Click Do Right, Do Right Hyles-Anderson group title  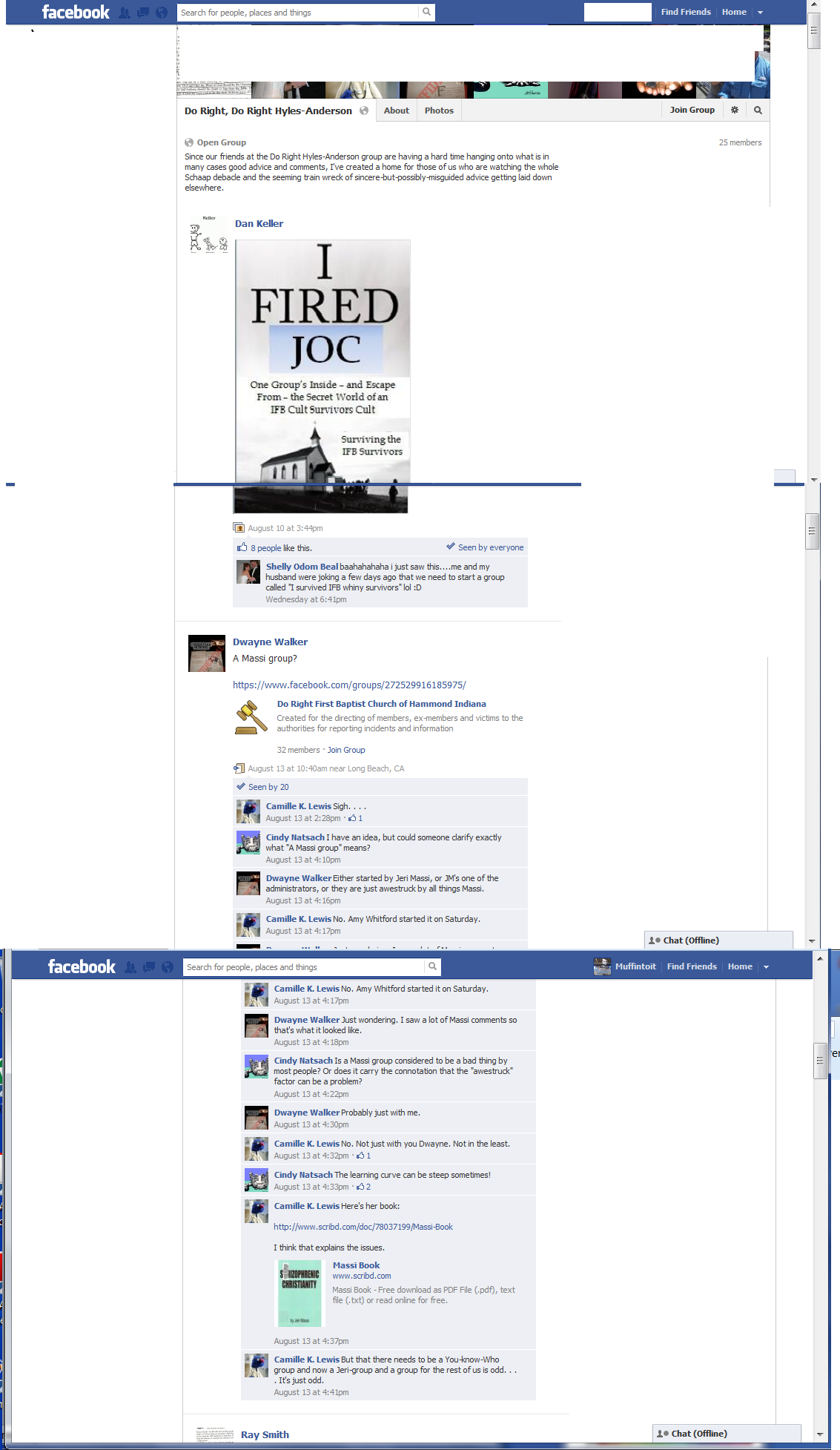point(268,111)
